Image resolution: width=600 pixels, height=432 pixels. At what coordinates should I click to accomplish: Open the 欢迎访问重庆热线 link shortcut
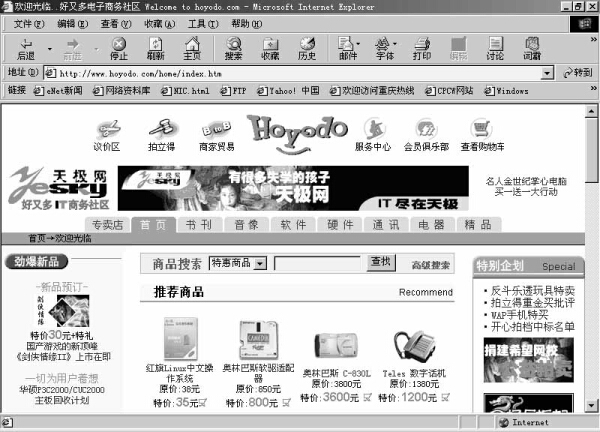(x=372, y=91)
